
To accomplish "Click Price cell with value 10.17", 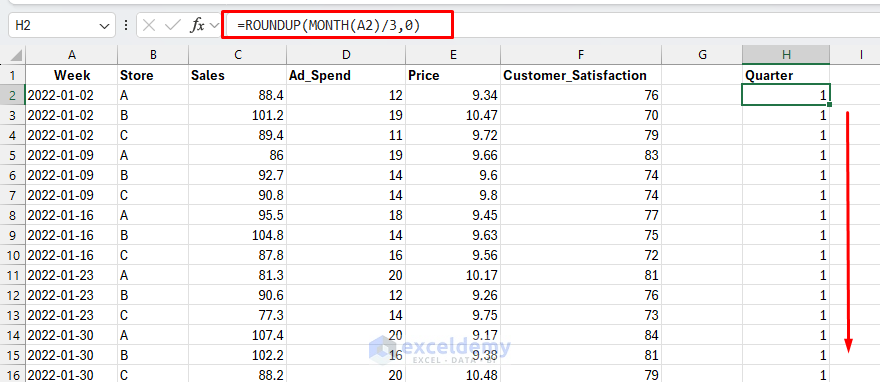I will 453,275.
